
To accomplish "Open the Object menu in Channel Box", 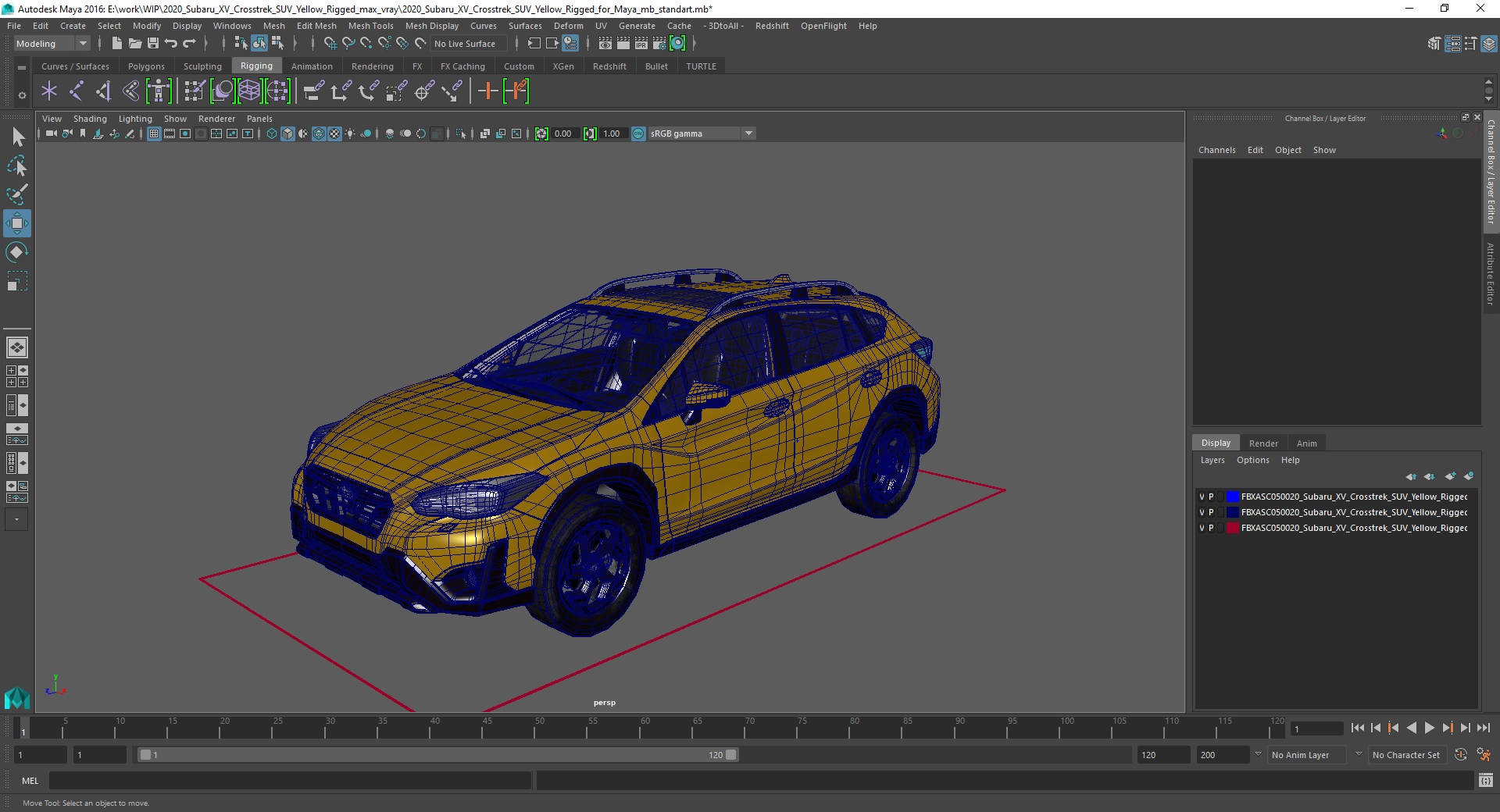I will point(1287,150).
